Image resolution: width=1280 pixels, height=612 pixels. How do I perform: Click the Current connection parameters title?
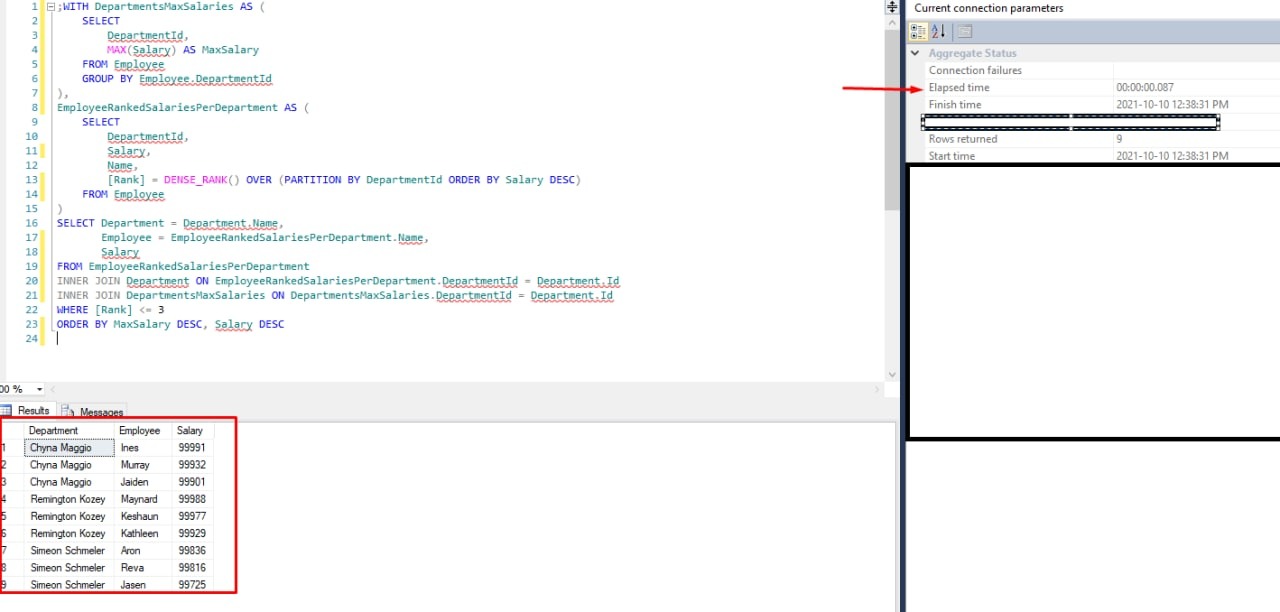pyautogui.click(x=989, y=8)
